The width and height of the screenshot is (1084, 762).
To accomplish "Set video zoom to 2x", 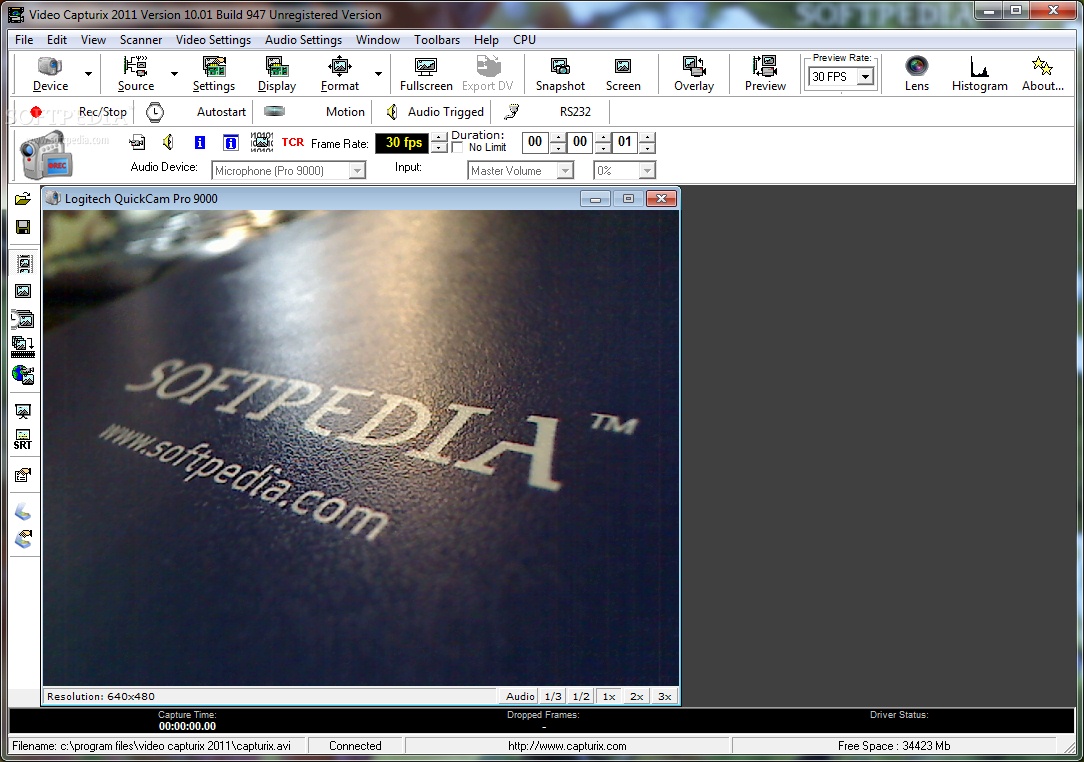I will coord(637,696).
